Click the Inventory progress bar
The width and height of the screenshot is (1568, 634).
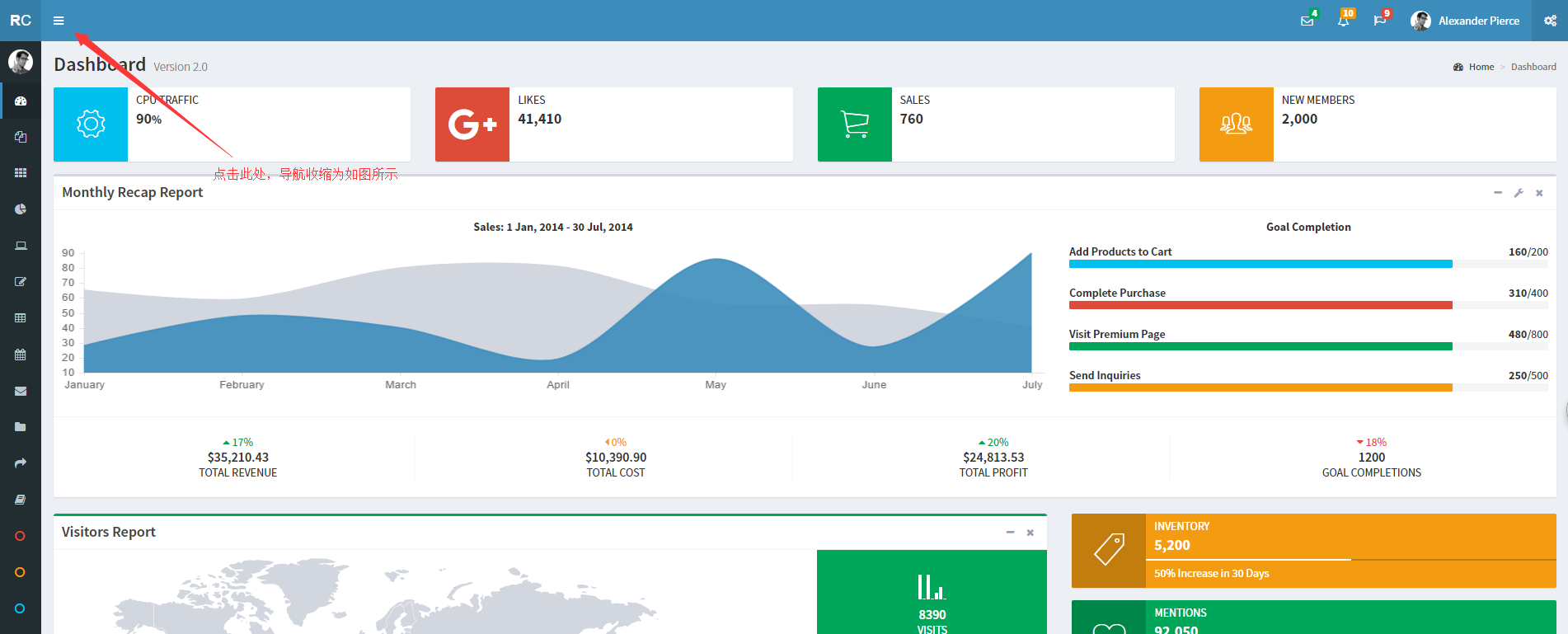click(1350, 560)
